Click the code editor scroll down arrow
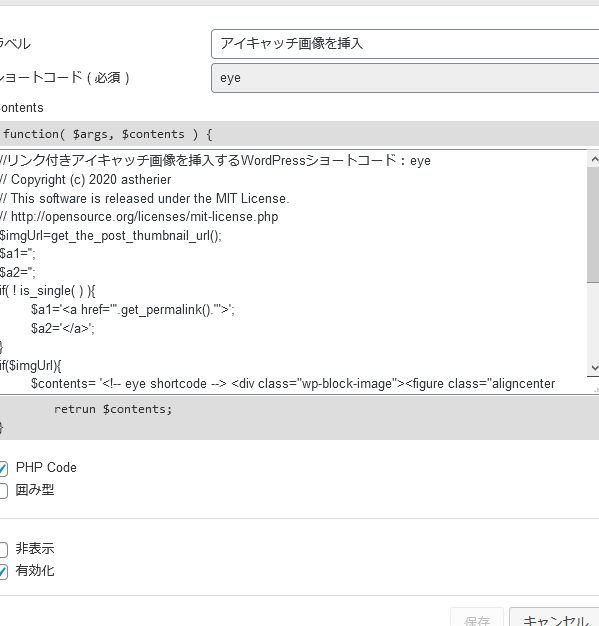 594,367
